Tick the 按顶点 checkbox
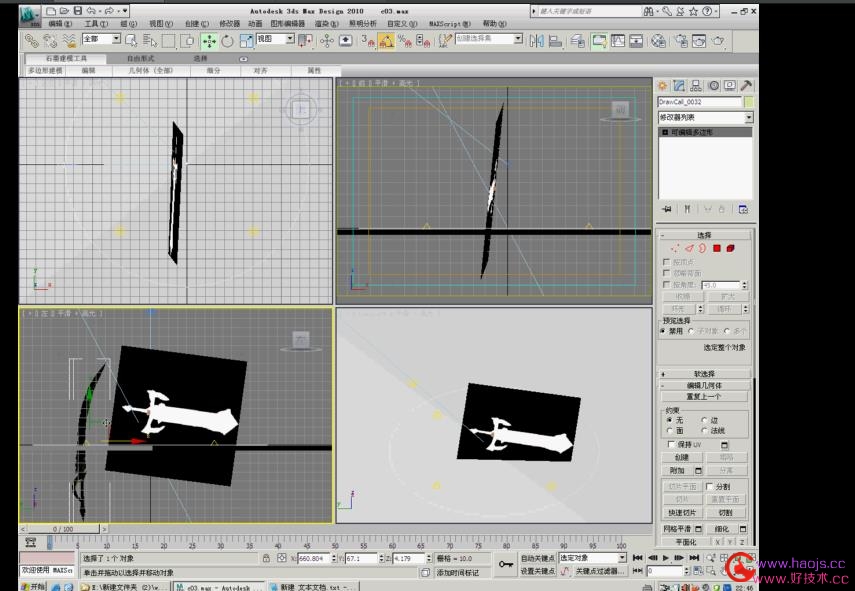Viewport: 855px width, 591px height. [x=666, y=262]
